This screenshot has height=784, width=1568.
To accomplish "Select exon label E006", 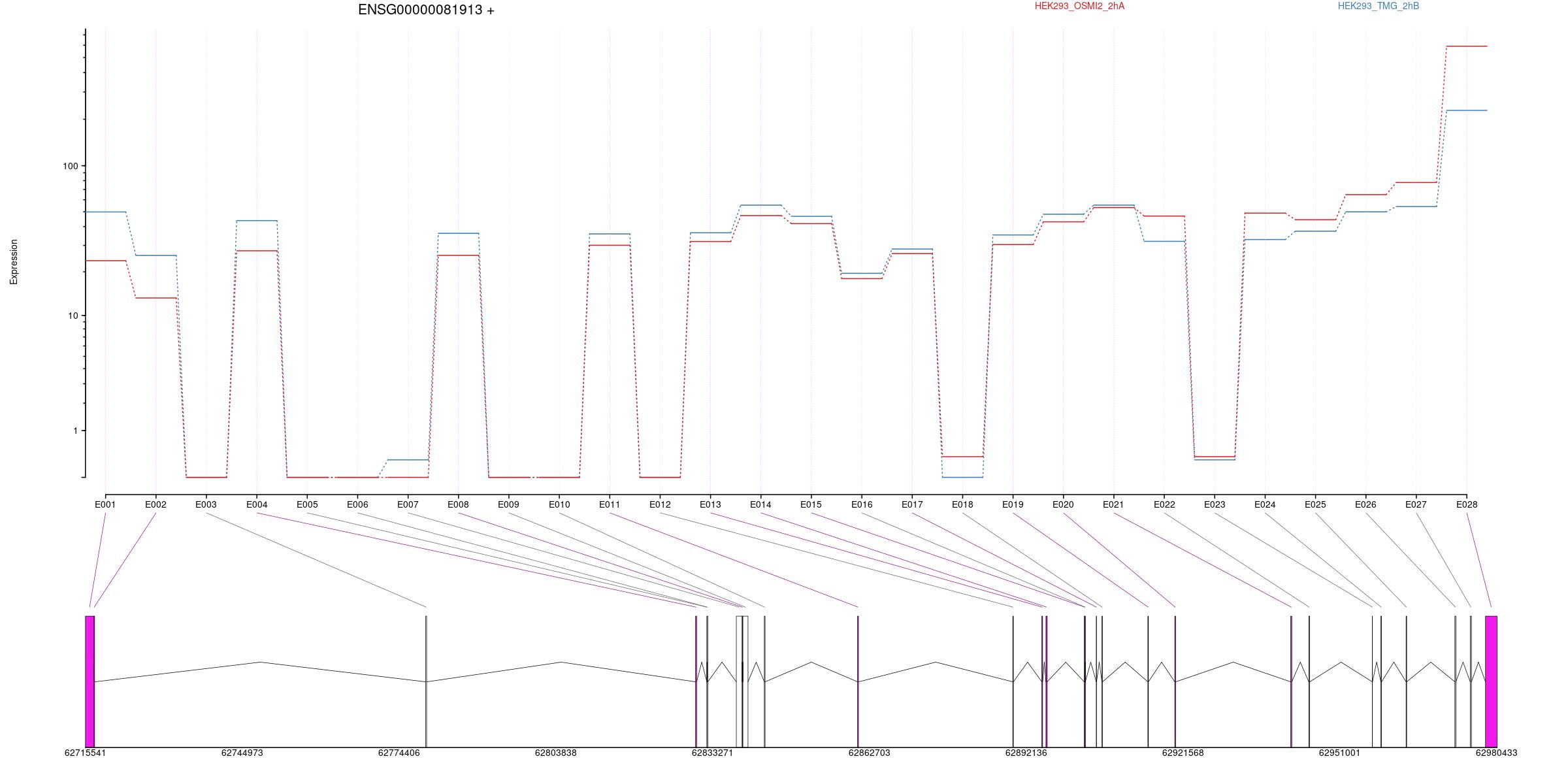I will coord(357,504).
